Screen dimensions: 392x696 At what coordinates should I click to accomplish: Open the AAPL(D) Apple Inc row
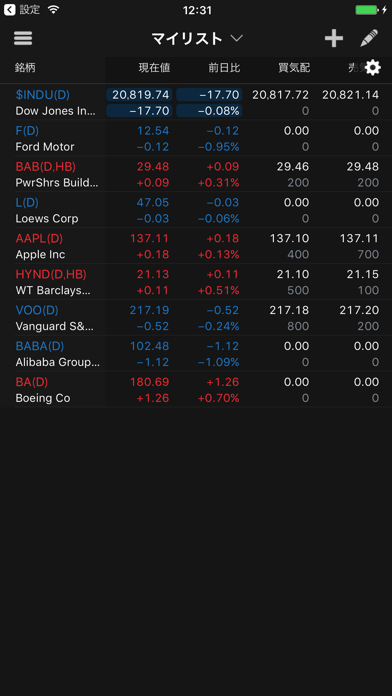pyautogui.click(x=196, y=246)
